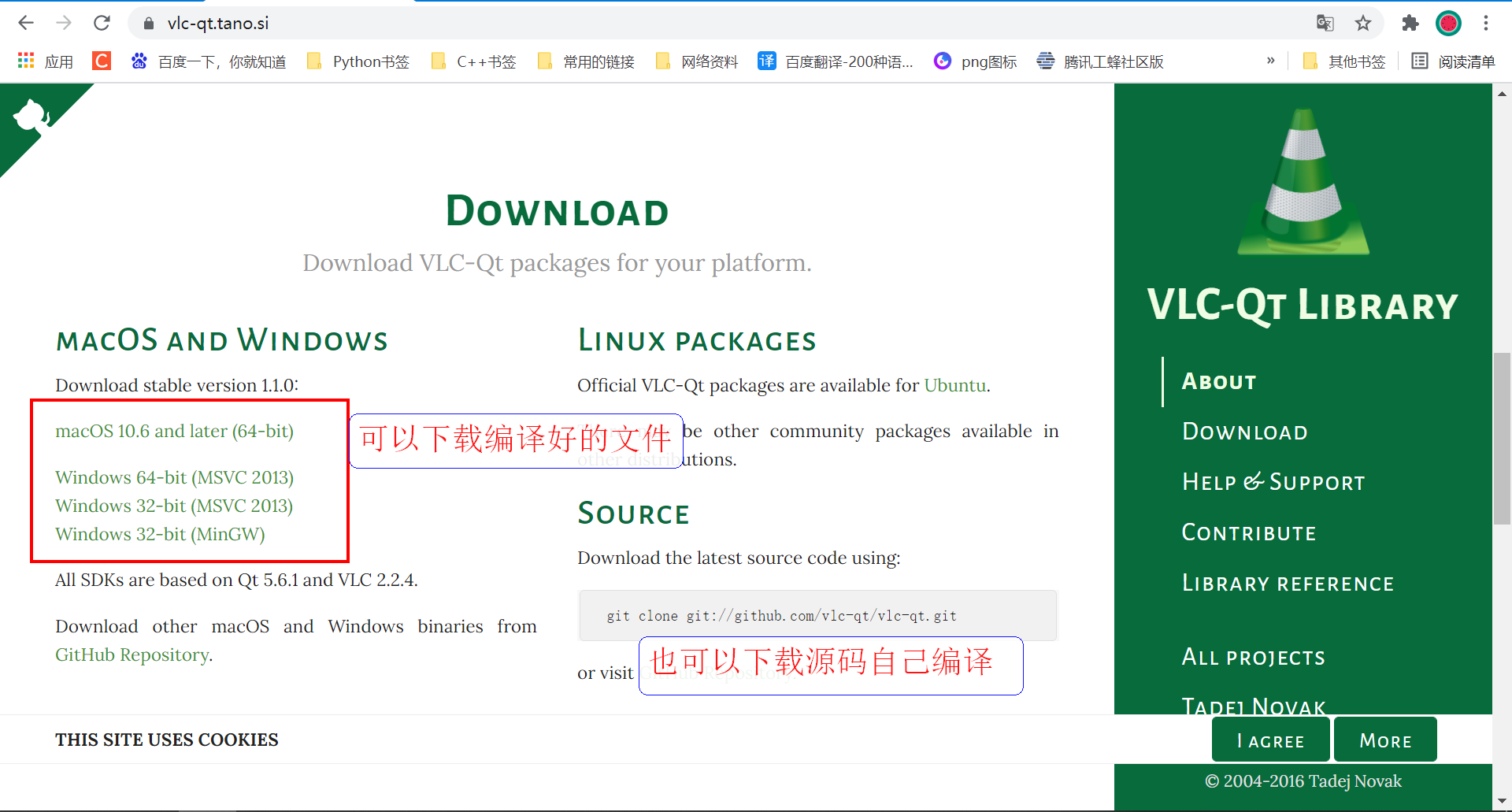1512x812 pixels.
Task: Open the 网络资料 bookmark folder
Action: [x=697, y=61]
